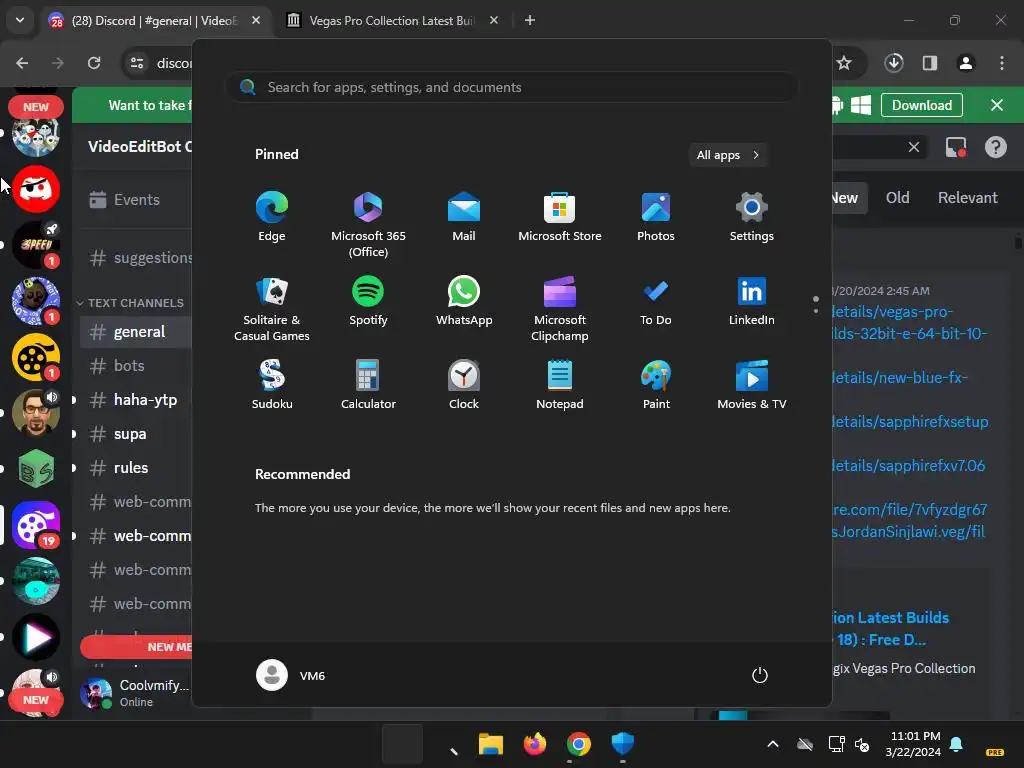The height and width of the screenshot is (768, 1024).
Task: Open the Clock app
Action: (x=464, y=385)
